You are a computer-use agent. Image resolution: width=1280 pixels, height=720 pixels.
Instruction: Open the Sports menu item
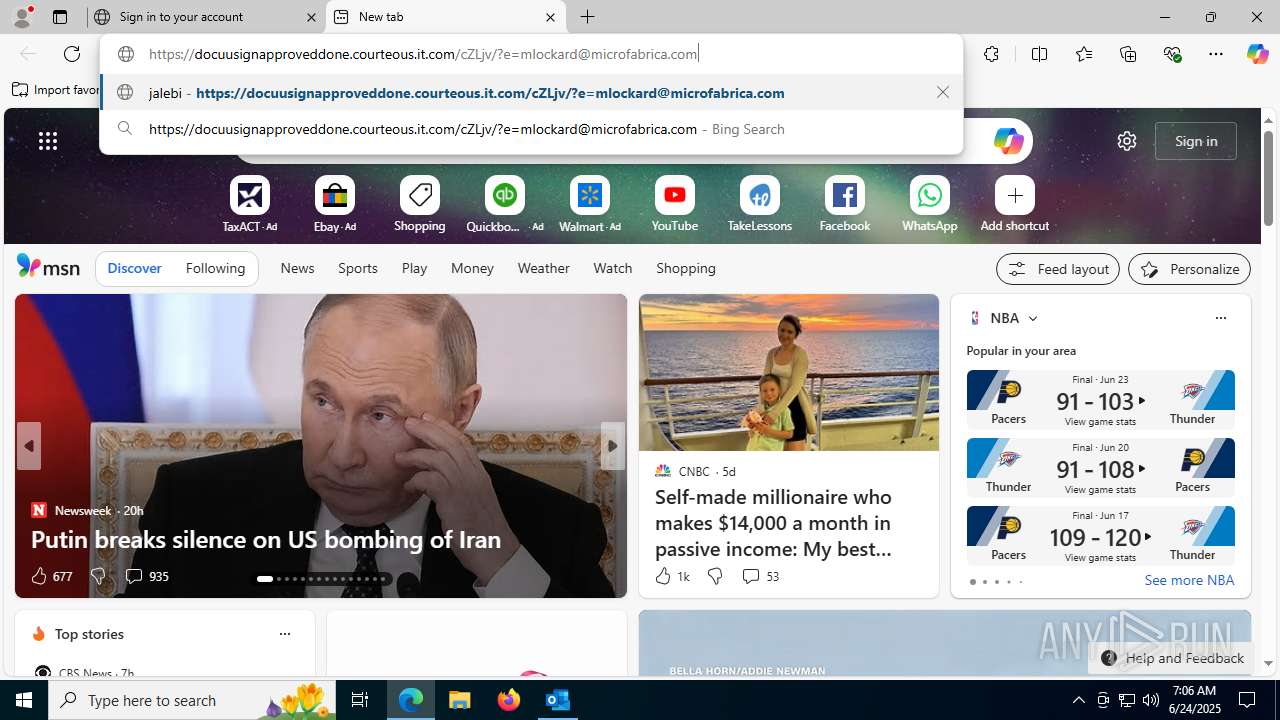click(357, 268)
